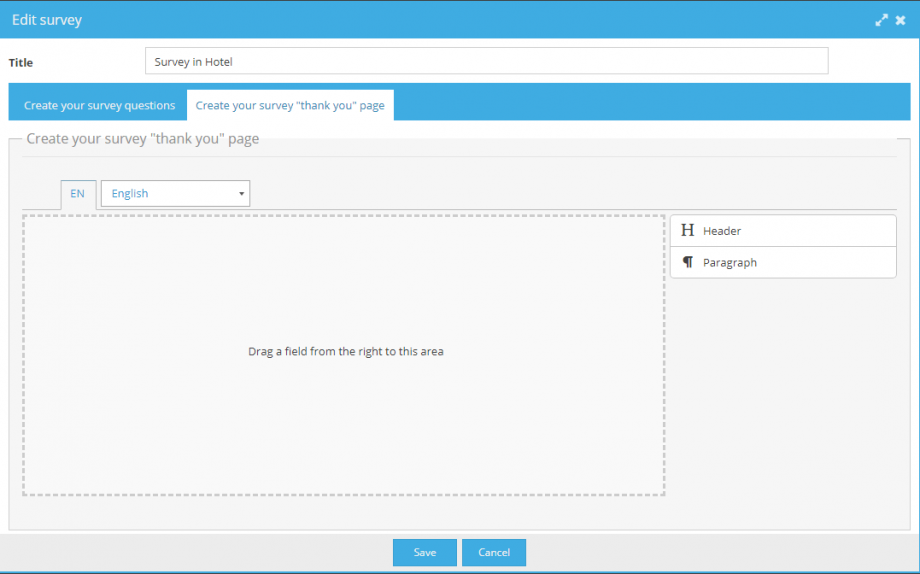Viewport: 920px width, 574px height.
Task: Open the English language dropdown
Action: click(x=175, y=194)
